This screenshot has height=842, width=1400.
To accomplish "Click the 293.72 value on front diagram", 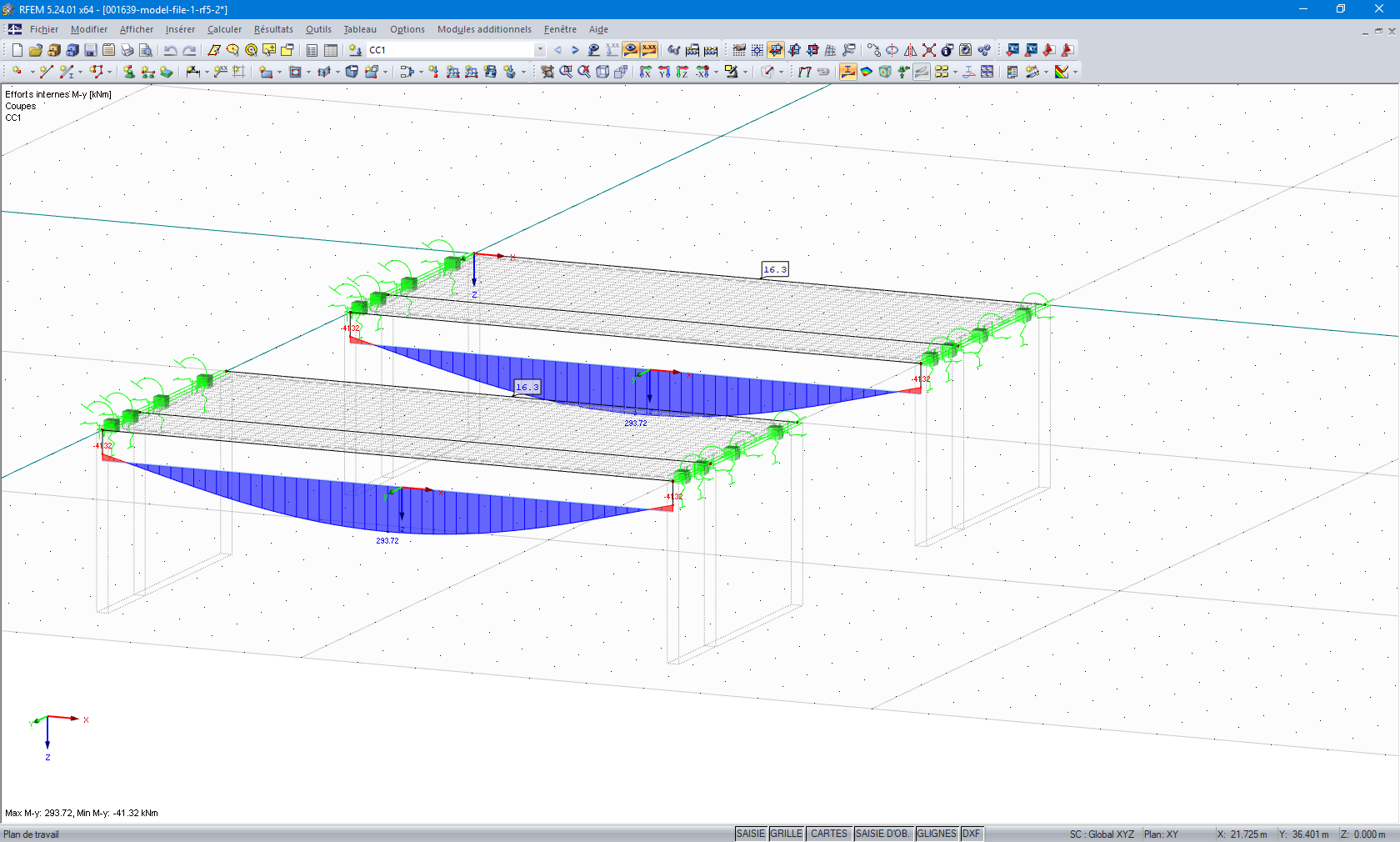I will tap(387, 541).
